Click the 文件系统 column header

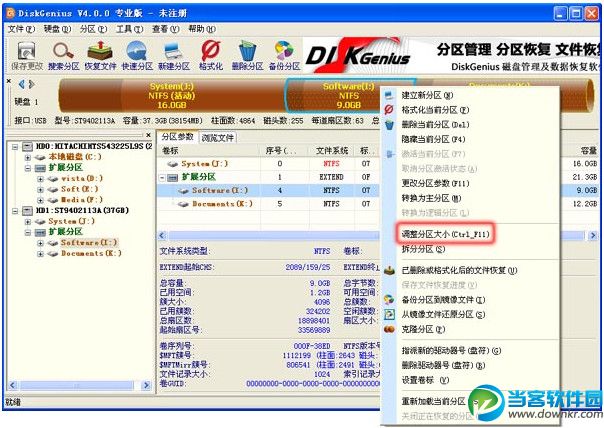[x=332, y=151]
